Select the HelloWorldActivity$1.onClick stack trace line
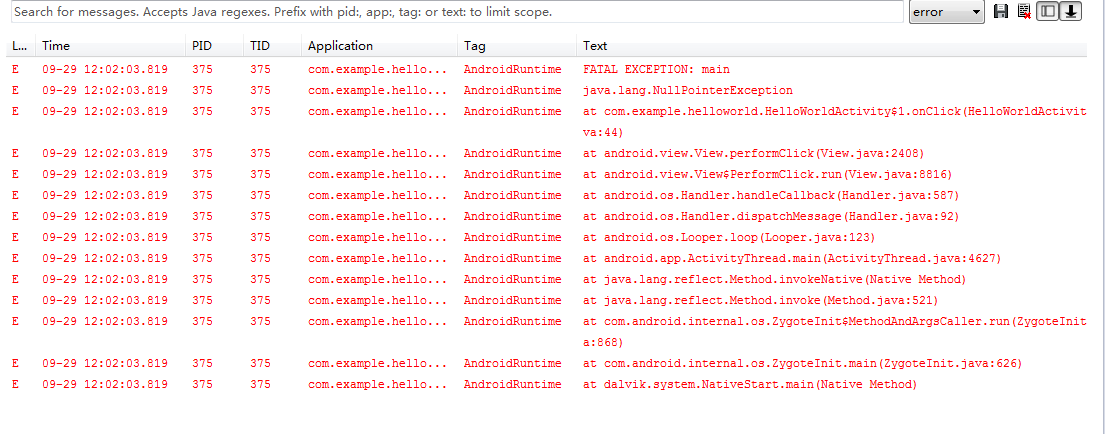 pos(547,122)
